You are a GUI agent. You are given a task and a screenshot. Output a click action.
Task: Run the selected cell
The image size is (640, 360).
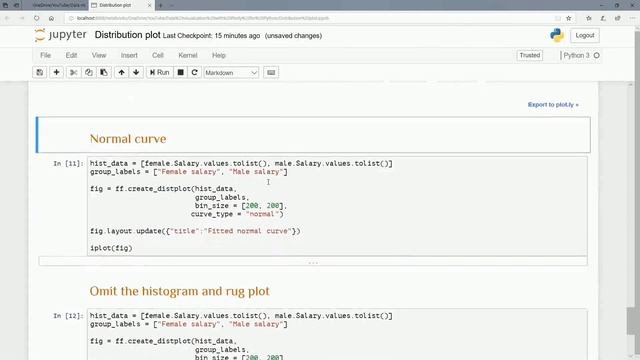coord(160,73)
